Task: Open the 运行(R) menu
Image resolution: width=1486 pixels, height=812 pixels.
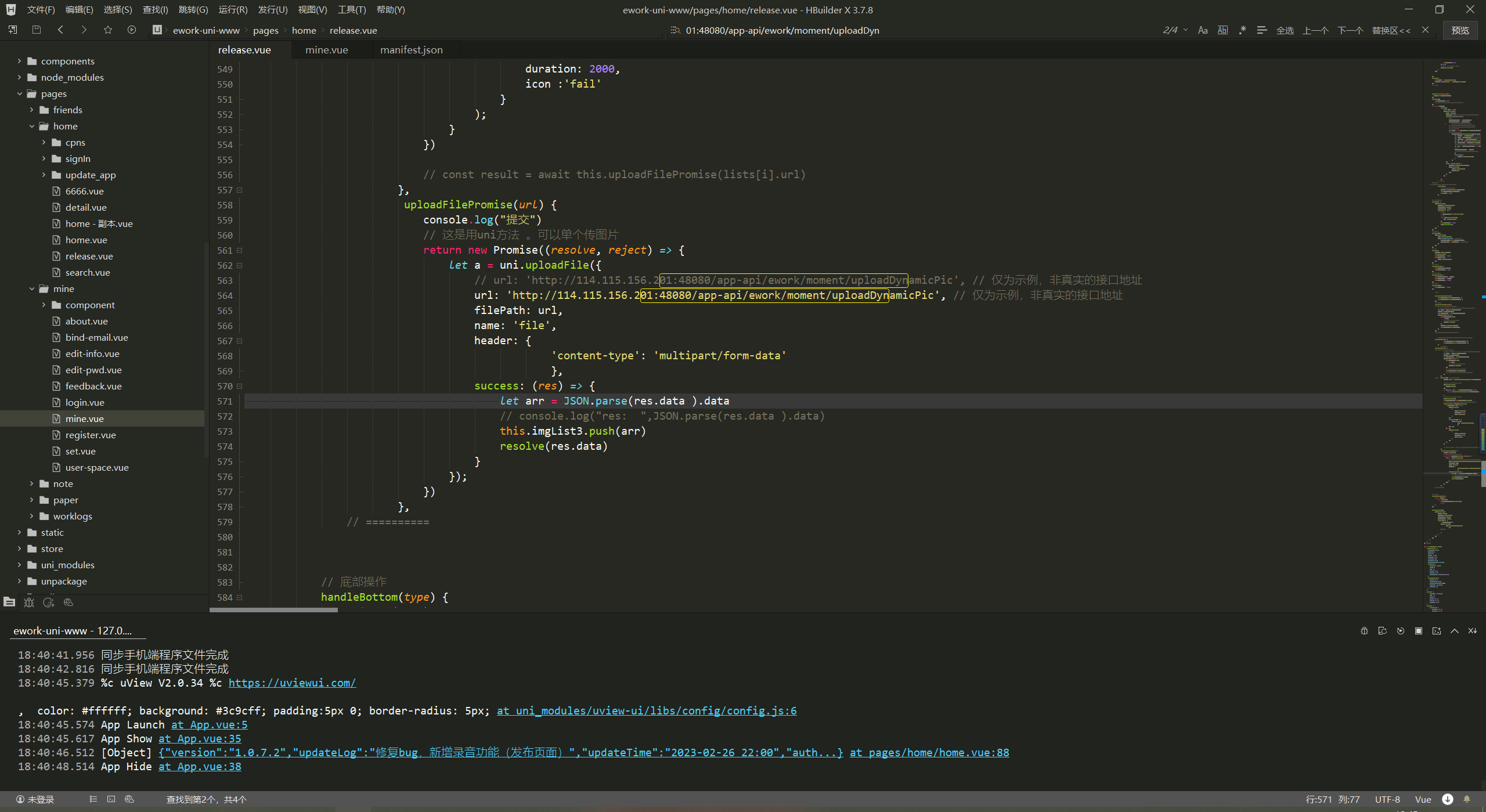Action: click(x=233, y=10)
